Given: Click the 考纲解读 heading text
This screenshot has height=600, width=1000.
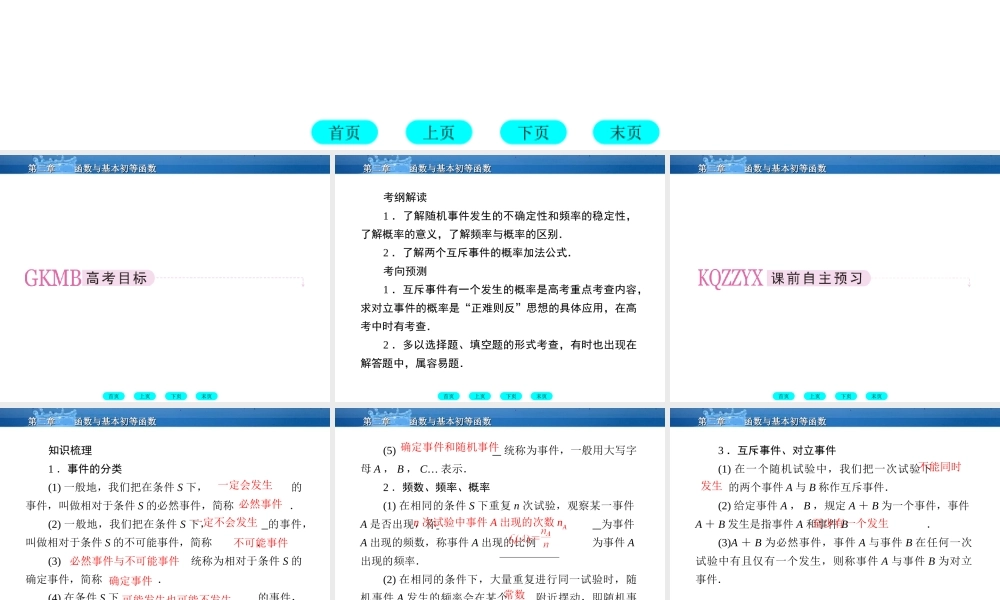Looking at the screenshot, I should tap(405, 198).
